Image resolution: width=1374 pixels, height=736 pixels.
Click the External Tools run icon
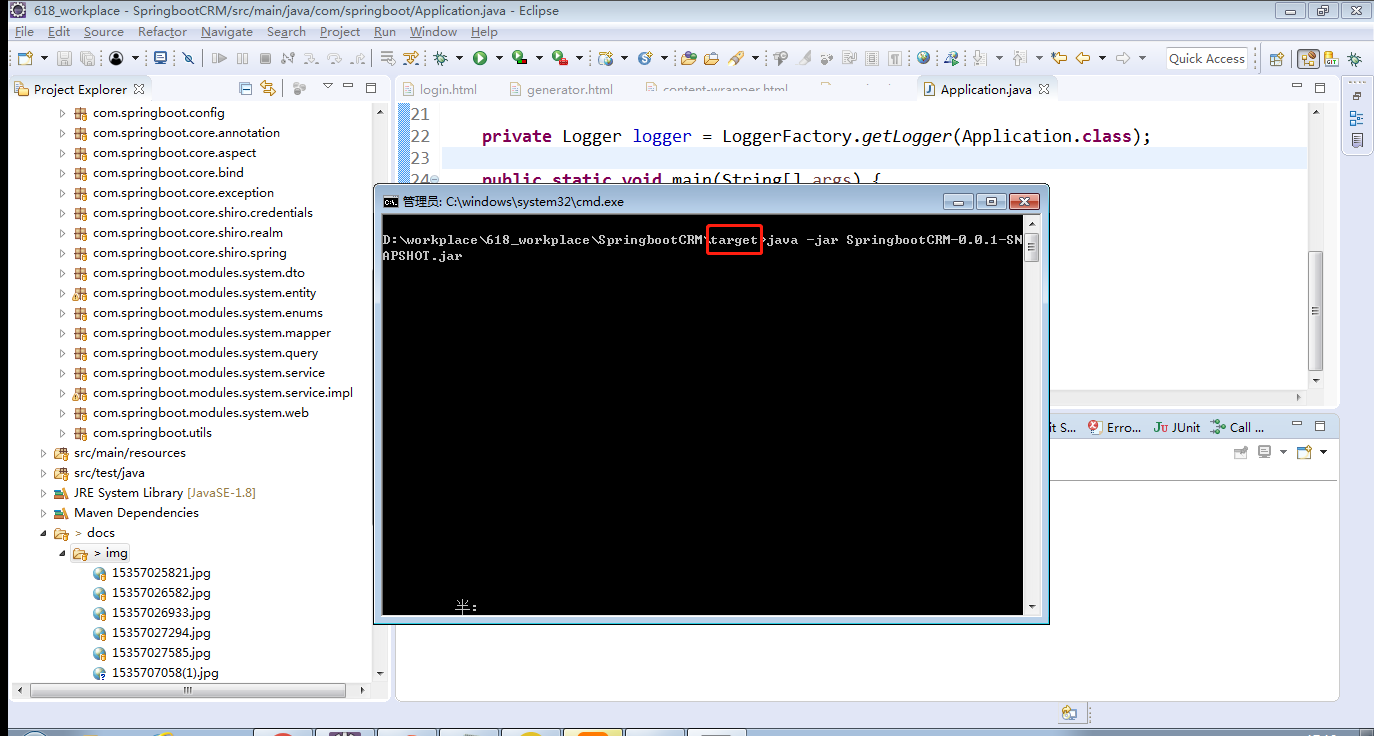(x=560, y=58)
